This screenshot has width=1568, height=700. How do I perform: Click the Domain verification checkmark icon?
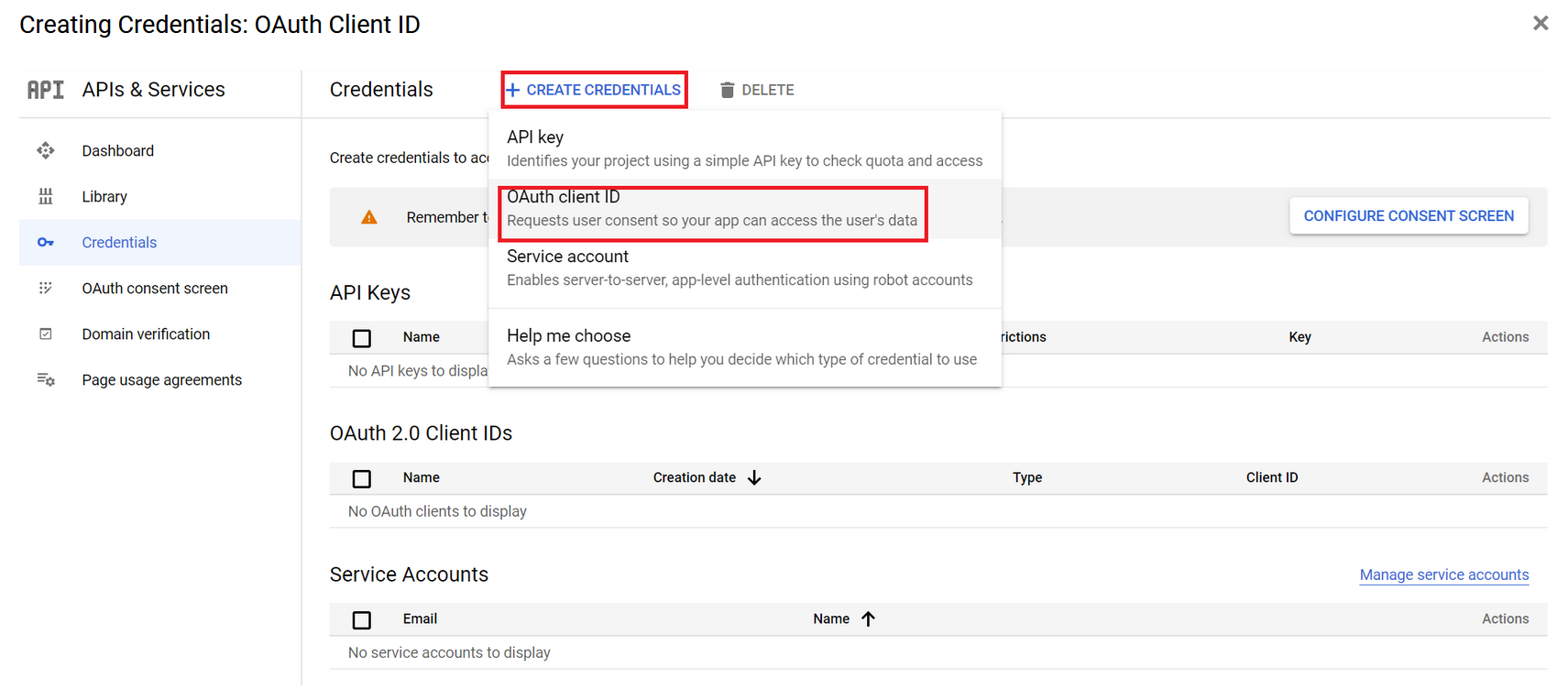coord(46,334)
